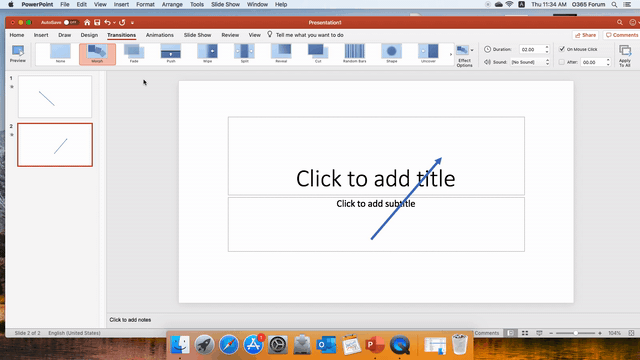Image resolution: width=640 pixels, height=360 pixels.
Task: Open Customize Quick Access Toolbar dropdown
Action: click(132, 22)
